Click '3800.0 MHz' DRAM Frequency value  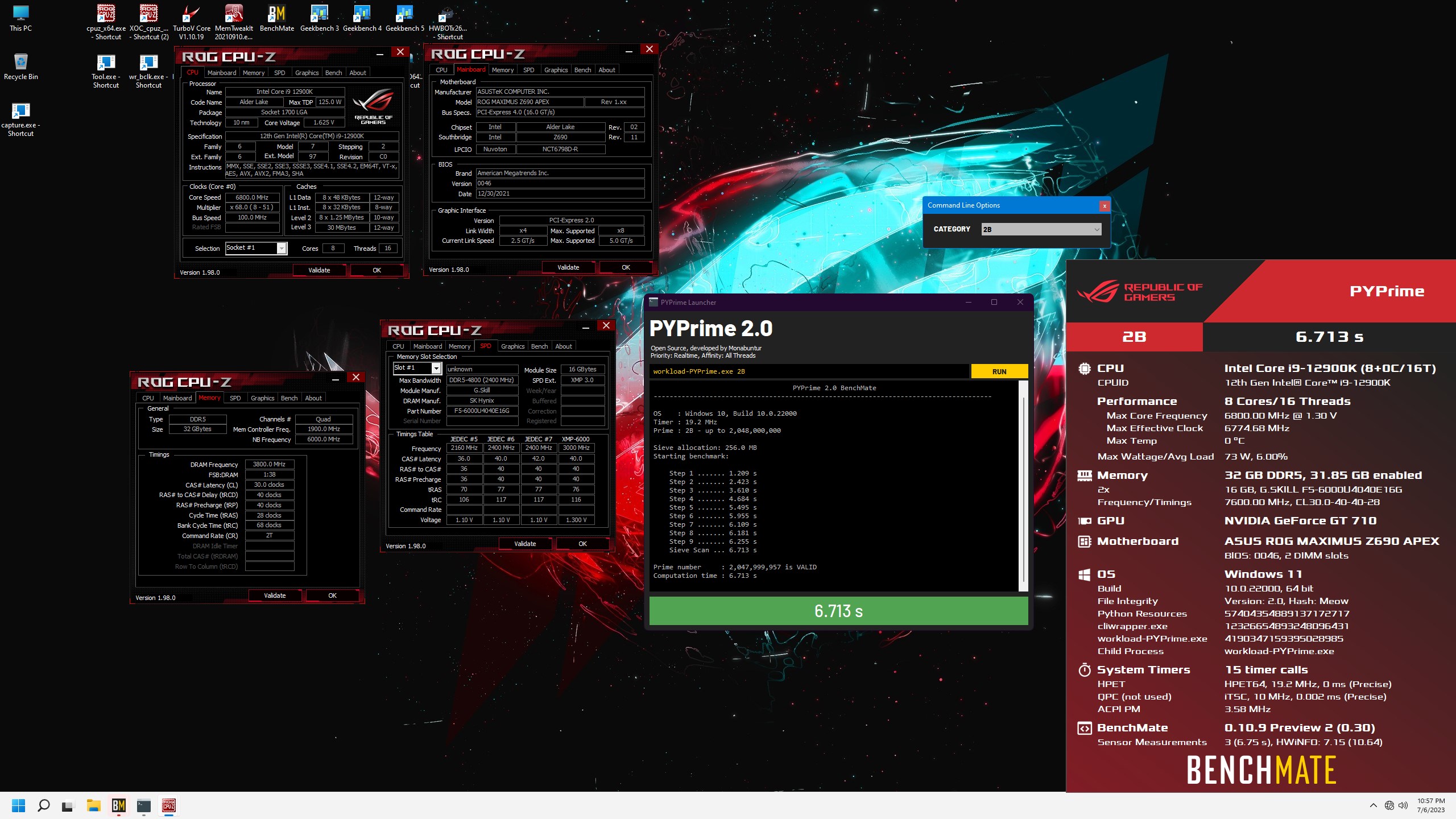(x=269, y=465)
